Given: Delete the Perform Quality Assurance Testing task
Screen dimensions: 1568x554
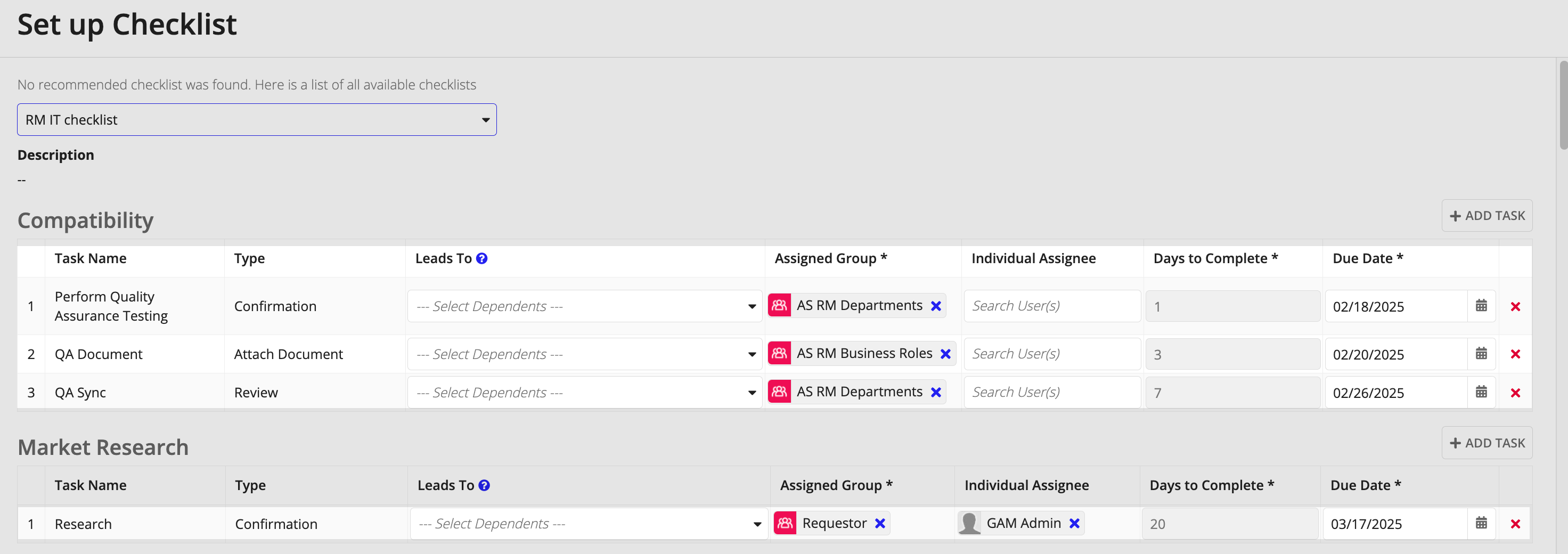Looking at the screenshot, I should [x=1516, y=307].
